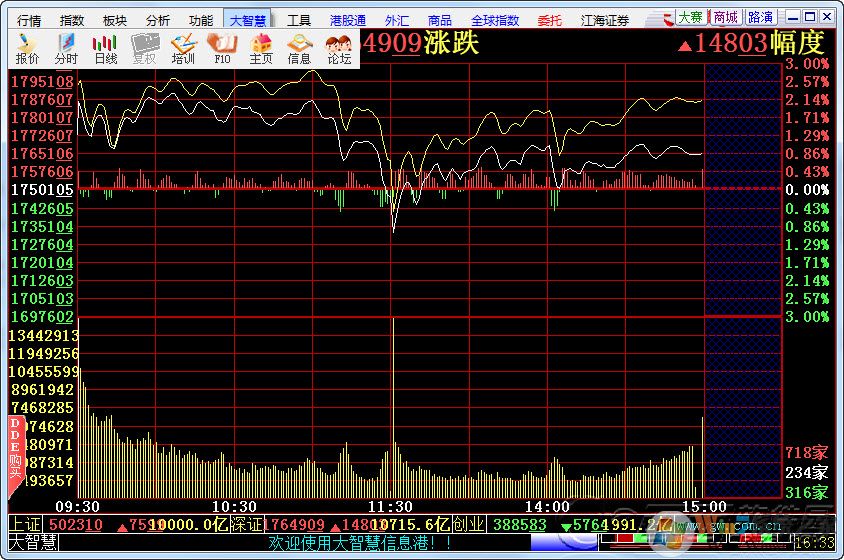Expand the 分析 analysis menu
The height and width of the screenshot is (560, 844).
(x=158, y=19)
